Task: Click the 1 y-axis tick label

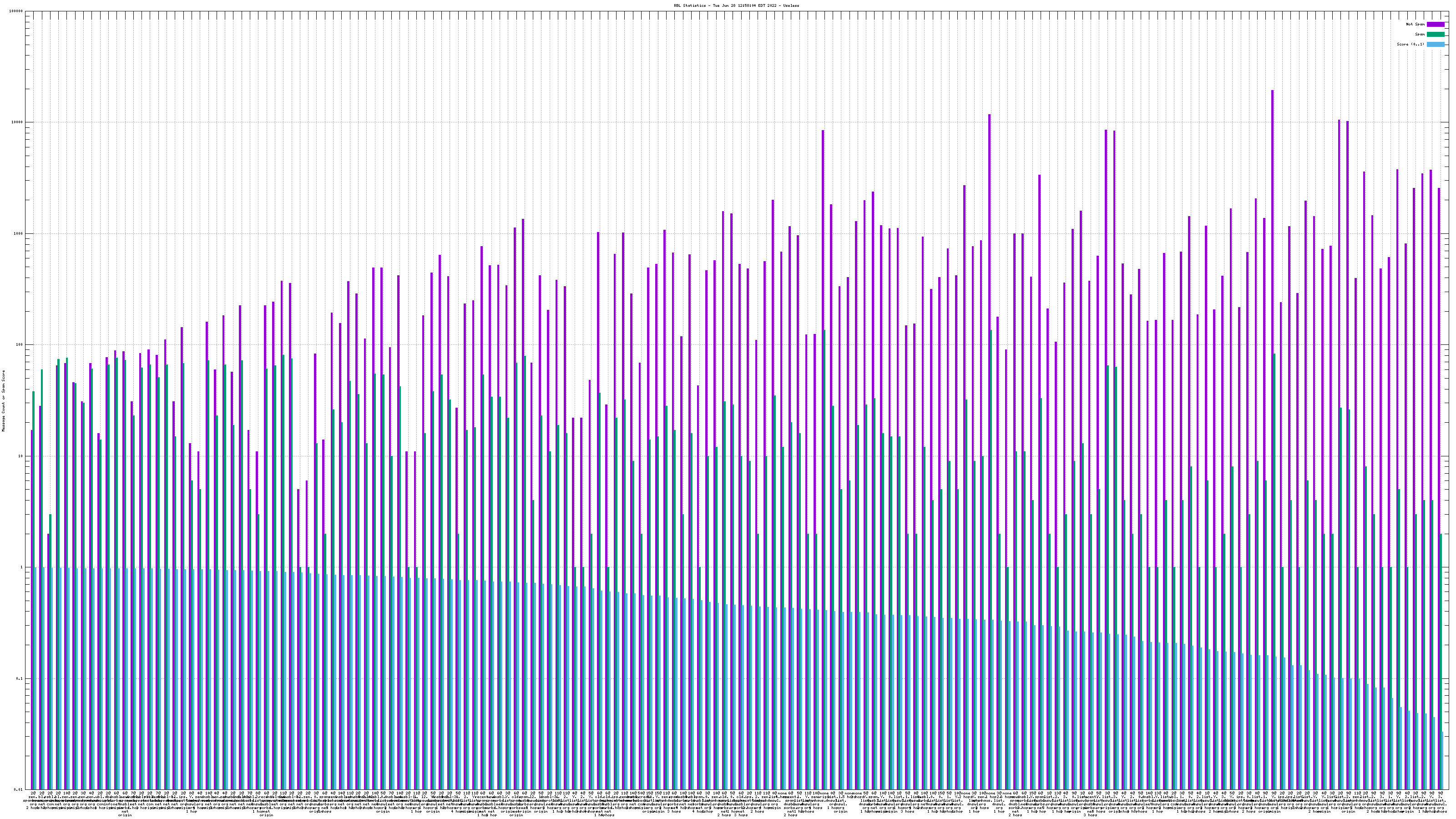Action: [22, 567]
